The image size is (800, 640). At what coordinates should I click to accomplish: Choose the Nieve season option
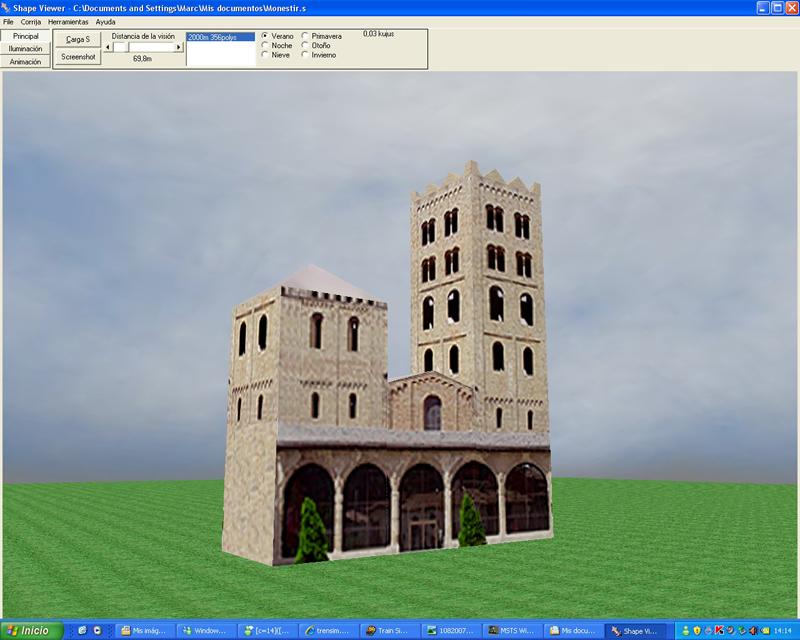[264, 55]
